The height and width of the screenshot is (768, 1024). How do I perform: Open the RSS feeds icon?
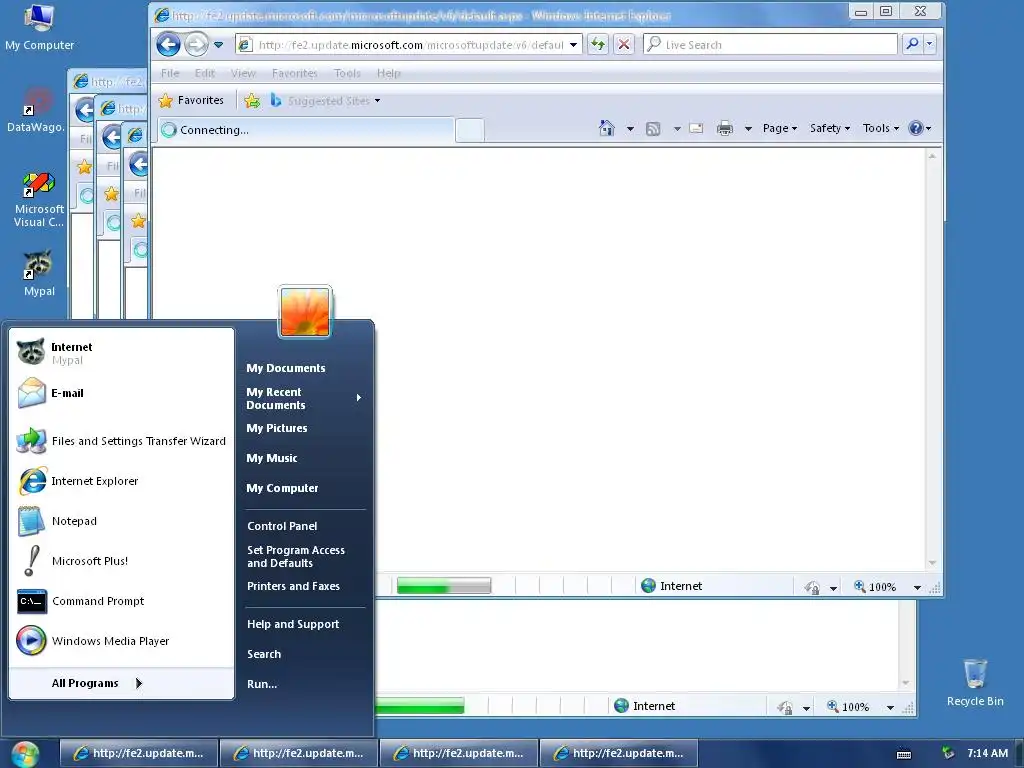click(653, 129)
